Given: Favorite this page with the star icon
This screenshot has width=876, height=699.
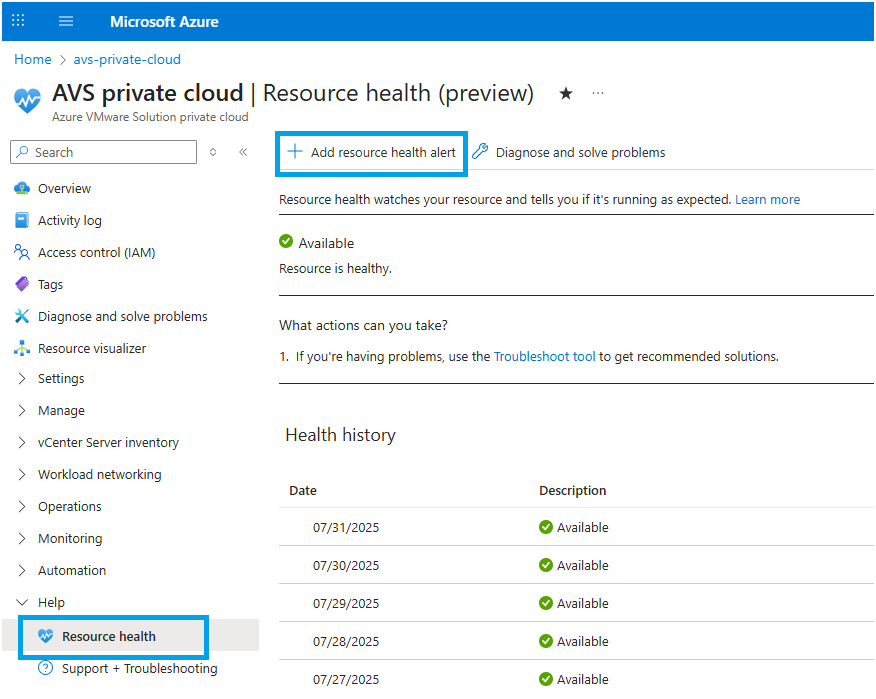Looking at the screenshot, I should coord(566,93).
